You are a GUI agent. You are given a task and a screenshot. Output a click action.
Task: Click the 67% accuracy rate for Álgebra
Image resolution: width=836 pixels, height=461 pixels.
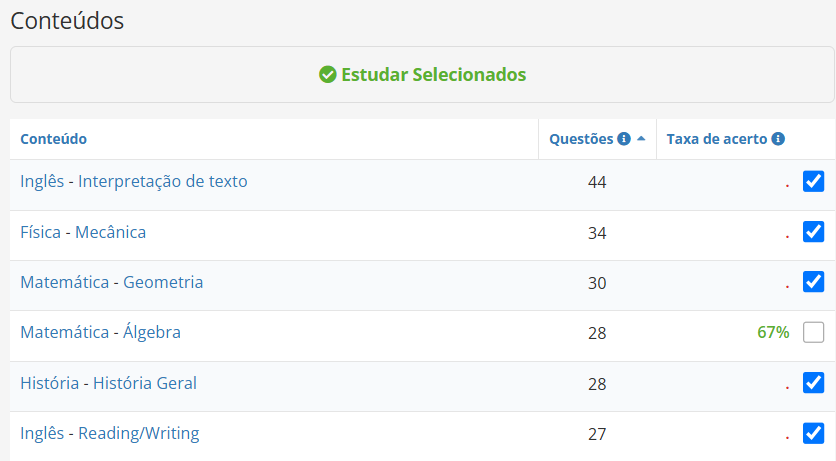(773, 333)
